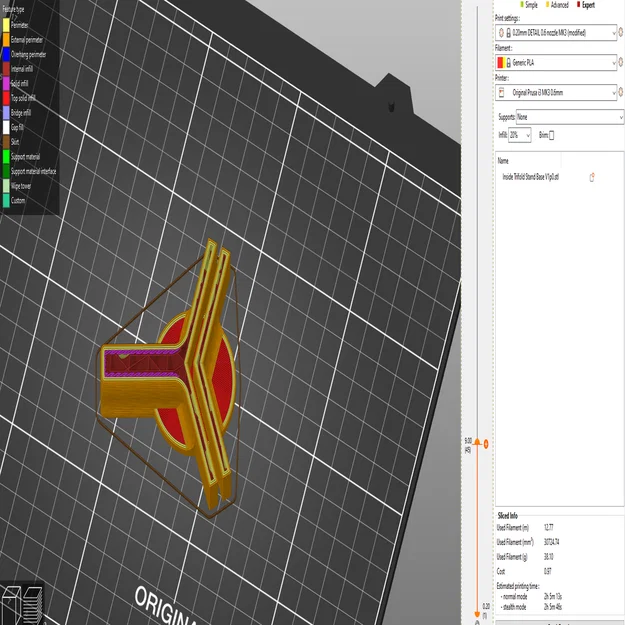Click the pale green Wipe tower swatch
This screenshot has width=625, height=625.
point(6,186)
